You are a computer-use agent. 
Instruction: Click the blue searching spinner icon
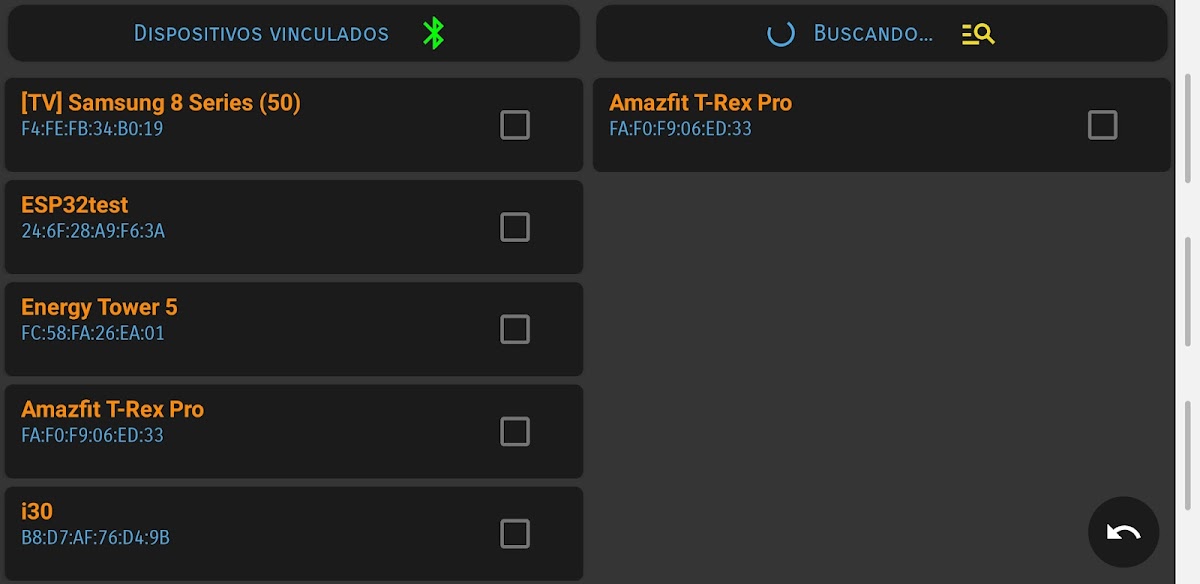(x=780, y=33)
